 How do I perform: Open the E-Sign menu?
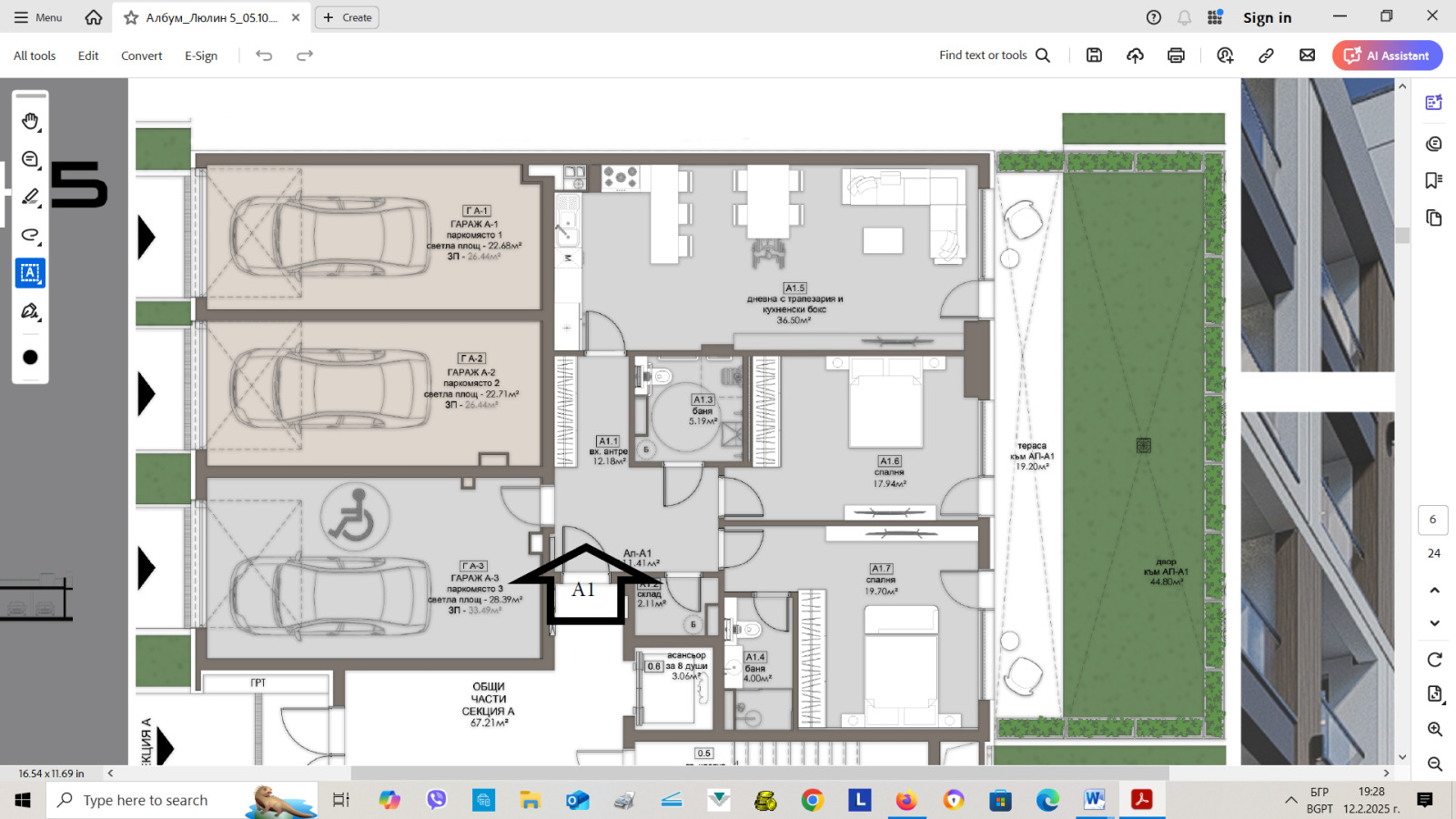click(x=201, y=56)
